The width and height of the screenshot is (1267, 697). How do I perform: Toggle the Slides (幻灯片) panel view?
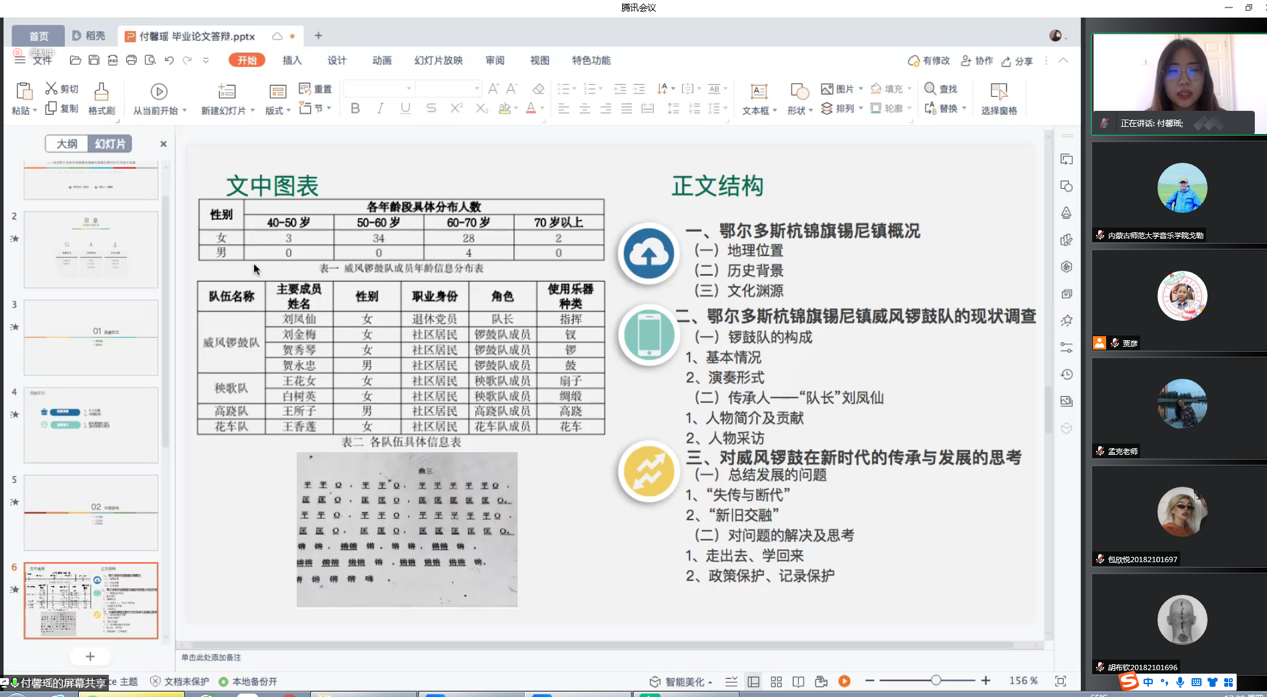[110, 144]
